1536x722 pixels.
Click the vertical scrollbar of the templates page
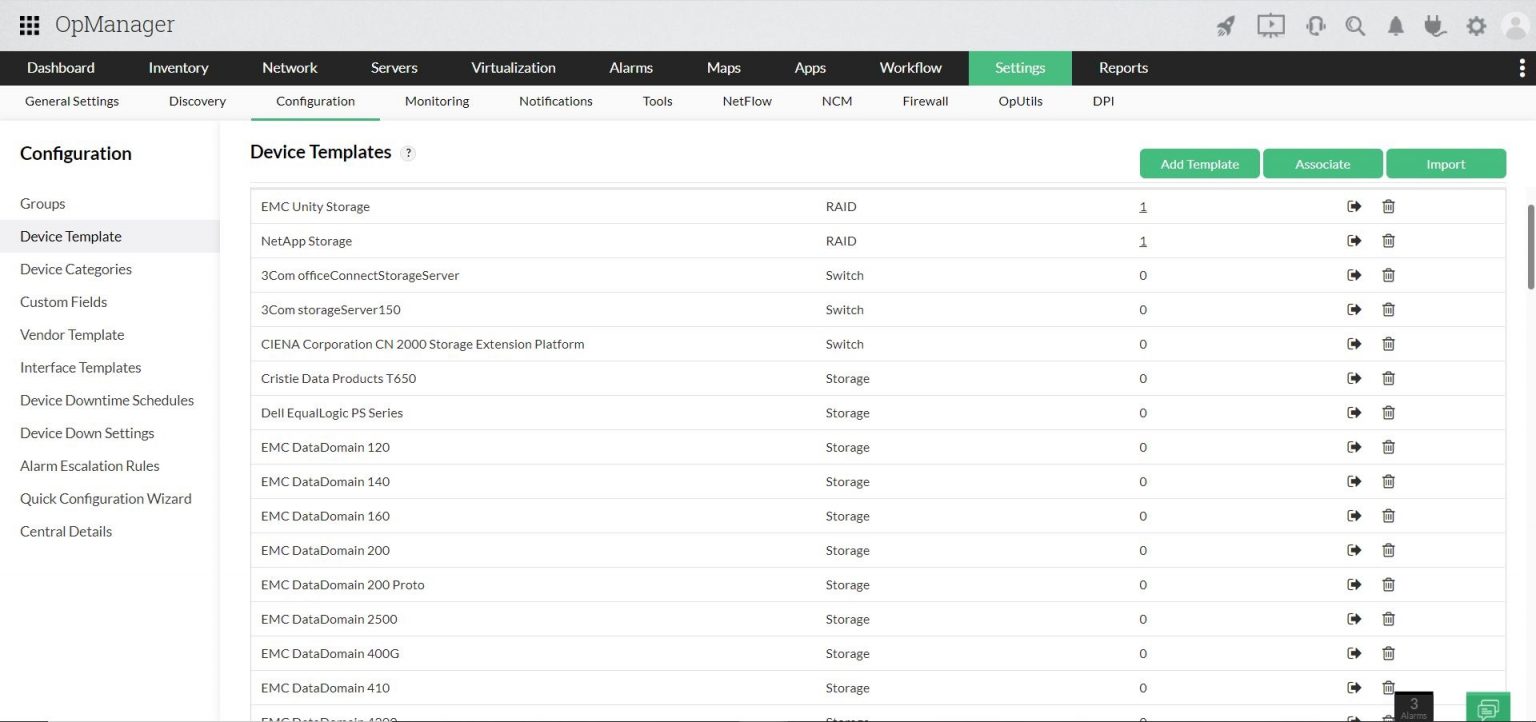[1530, 246]
